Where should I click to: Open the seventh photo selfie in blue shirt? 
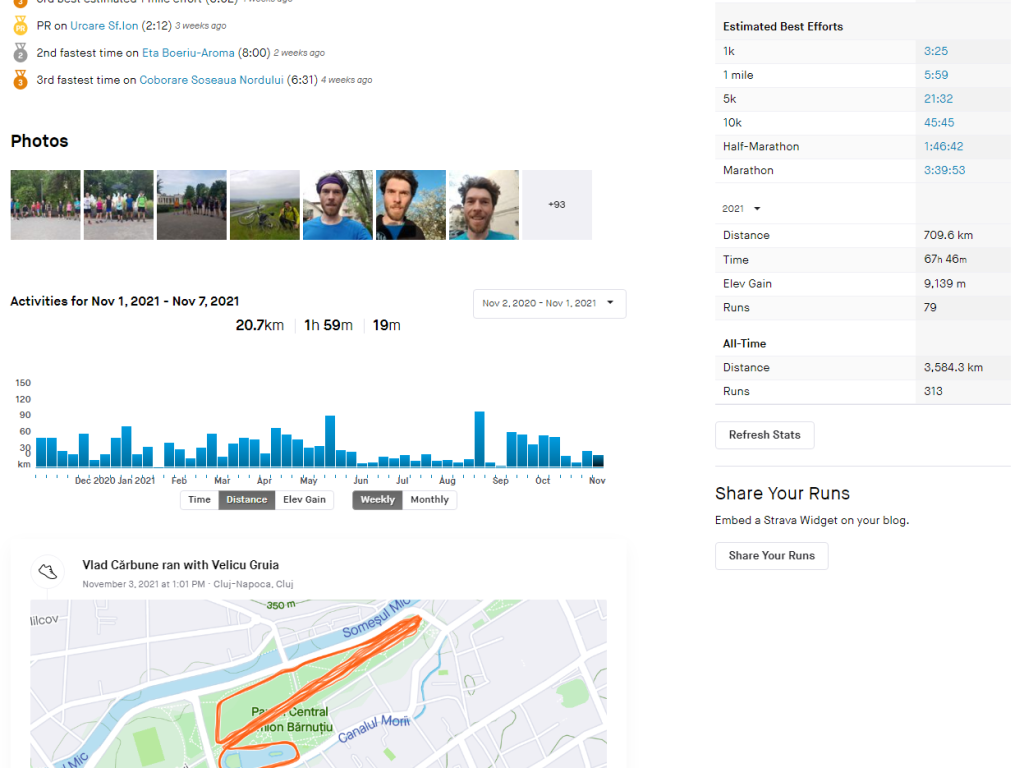(x=484, y=205)
